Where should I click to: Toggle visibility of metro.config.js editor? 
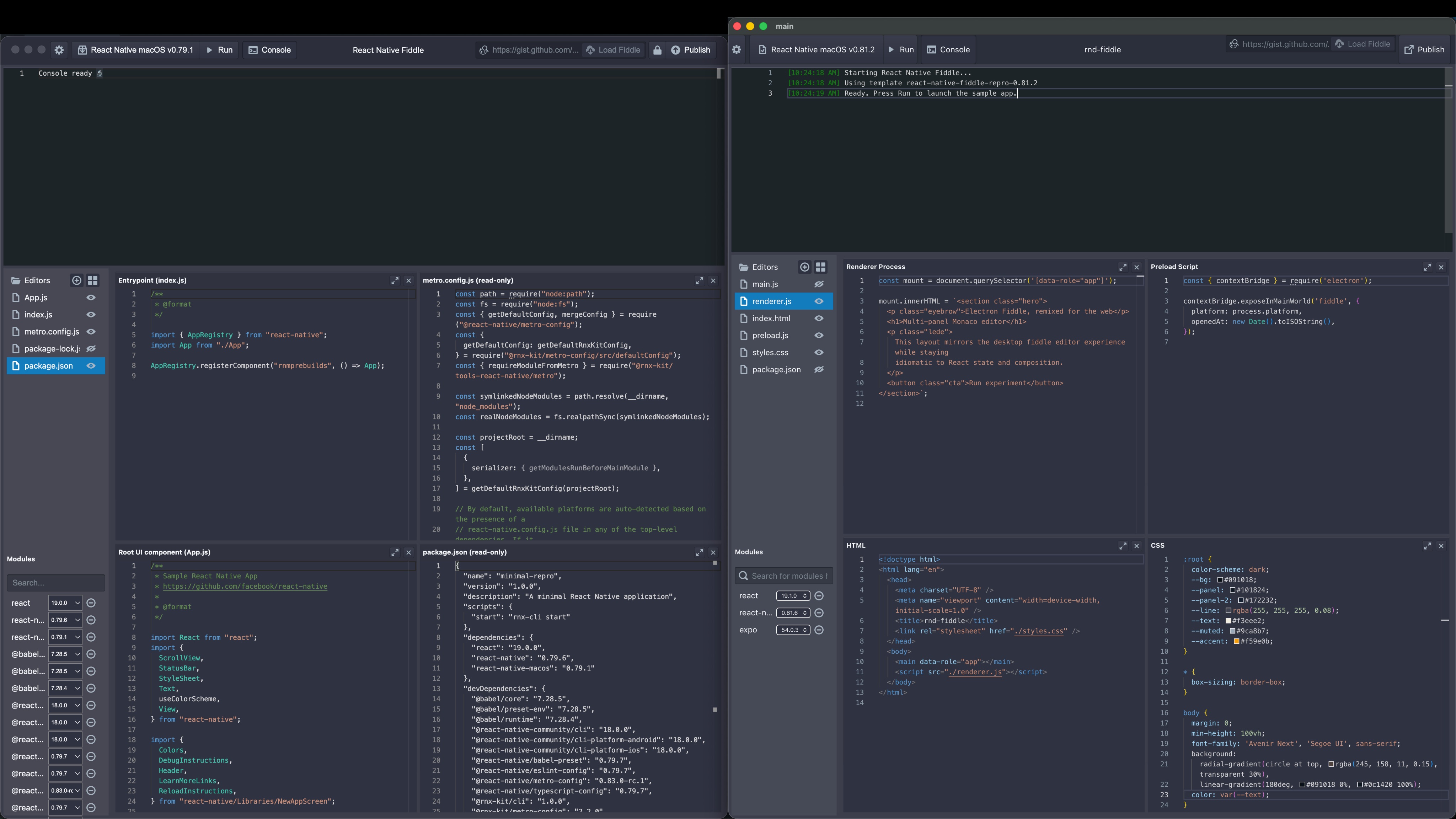[91, 332]
